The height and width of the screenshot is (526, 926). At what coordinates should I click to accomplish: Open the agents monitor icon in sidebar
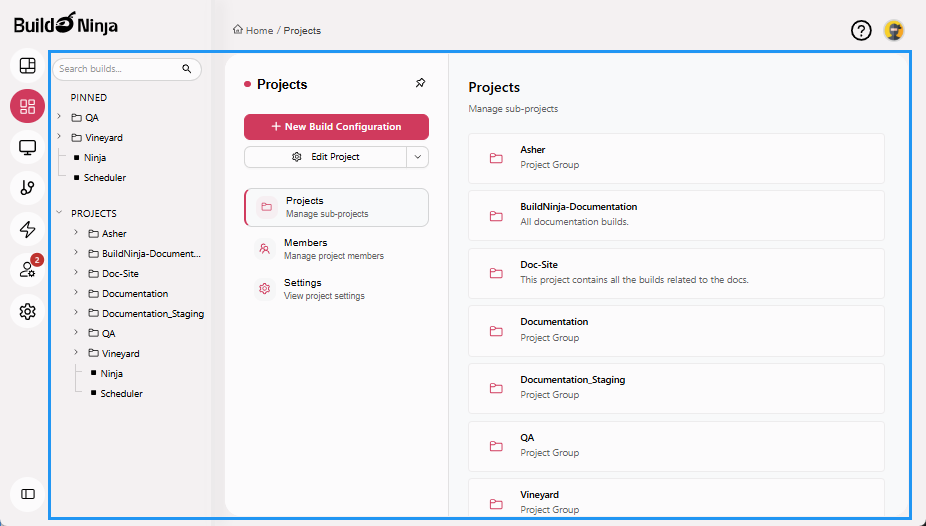click(x=27, y=147)
